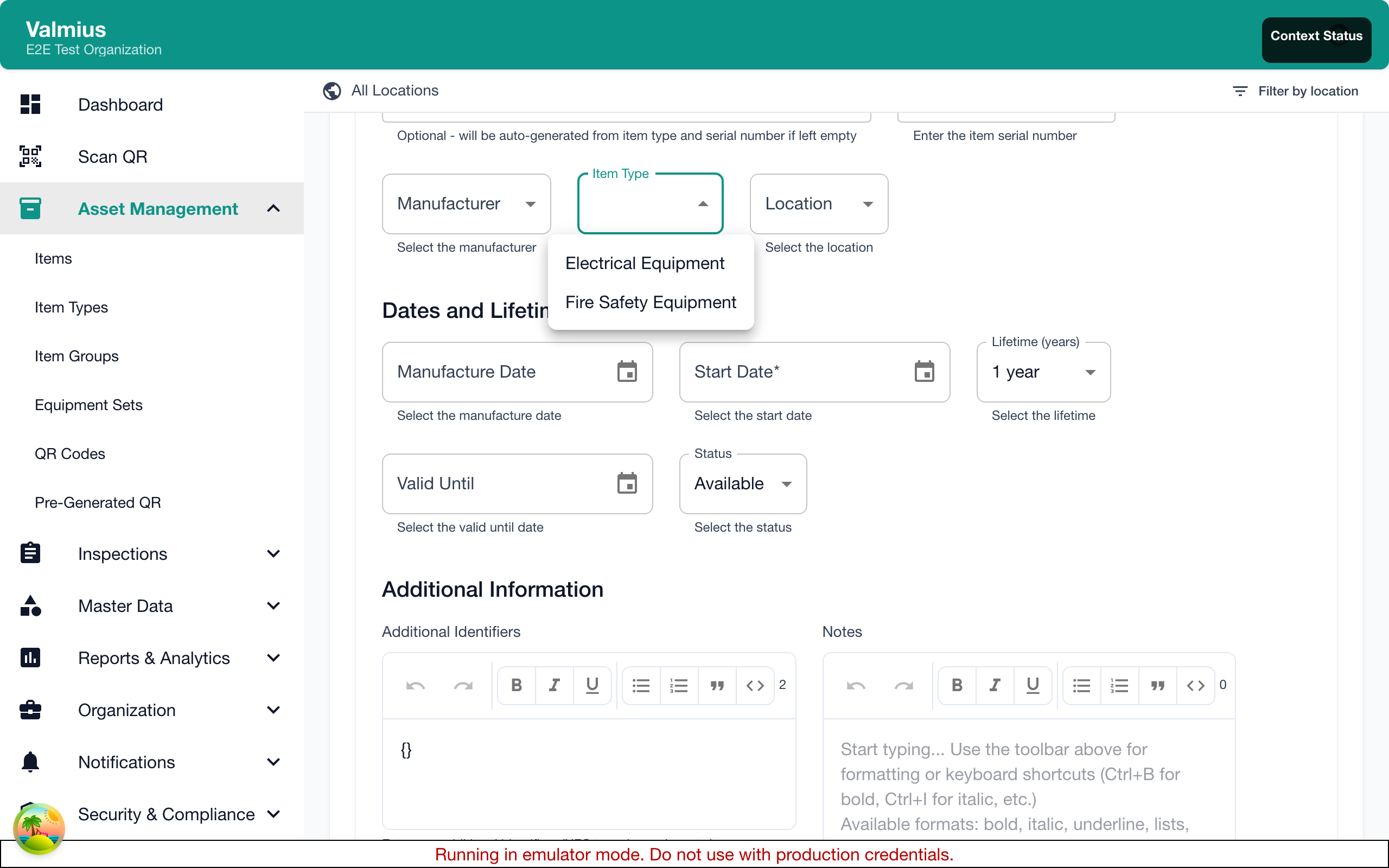Open the Manufacture Date calendar picker
Screen dimensions: 1389x868
(x=627, y=372)
